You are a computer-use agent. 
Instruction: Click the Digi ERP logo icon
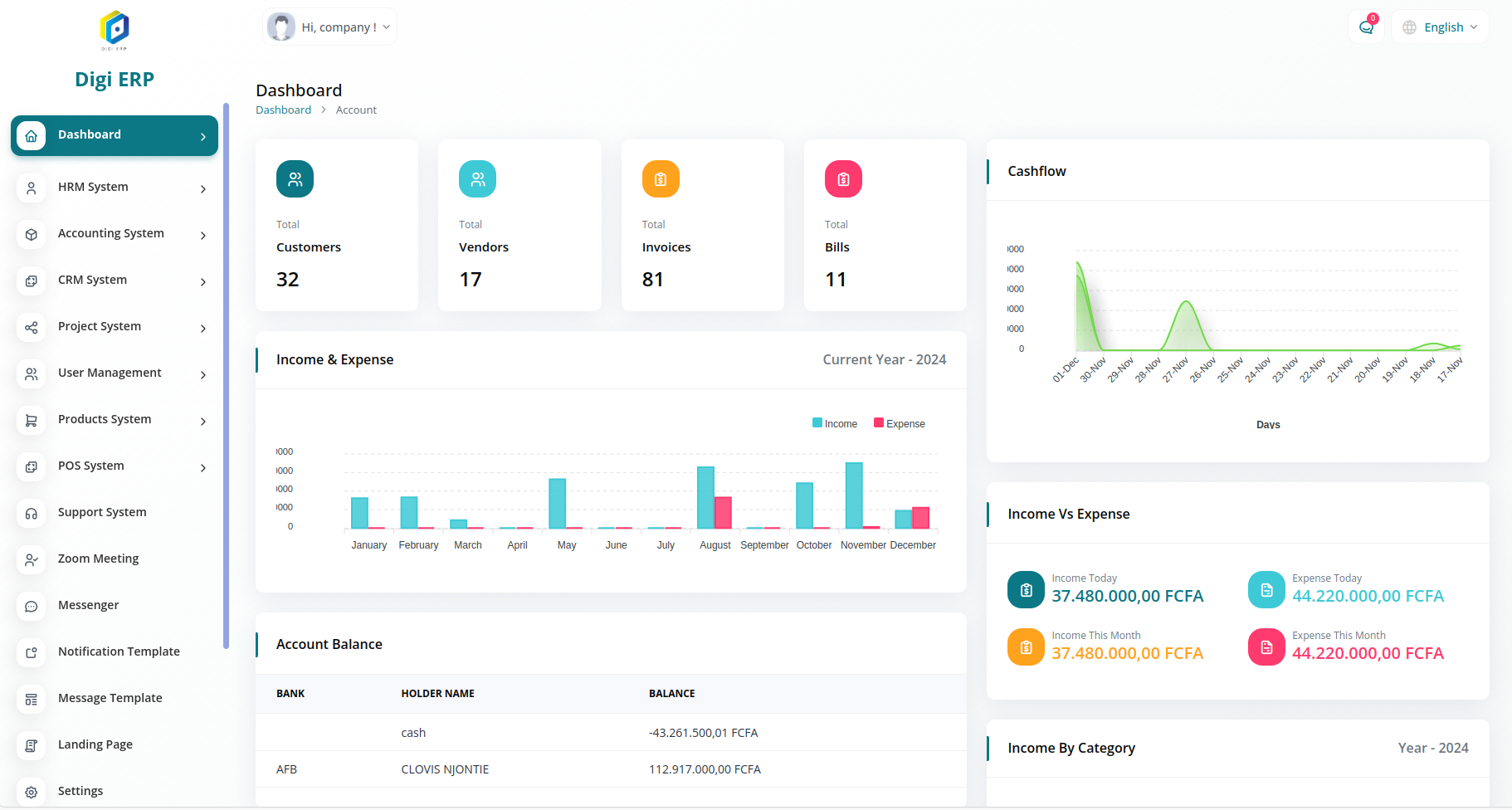pos(115,29)
